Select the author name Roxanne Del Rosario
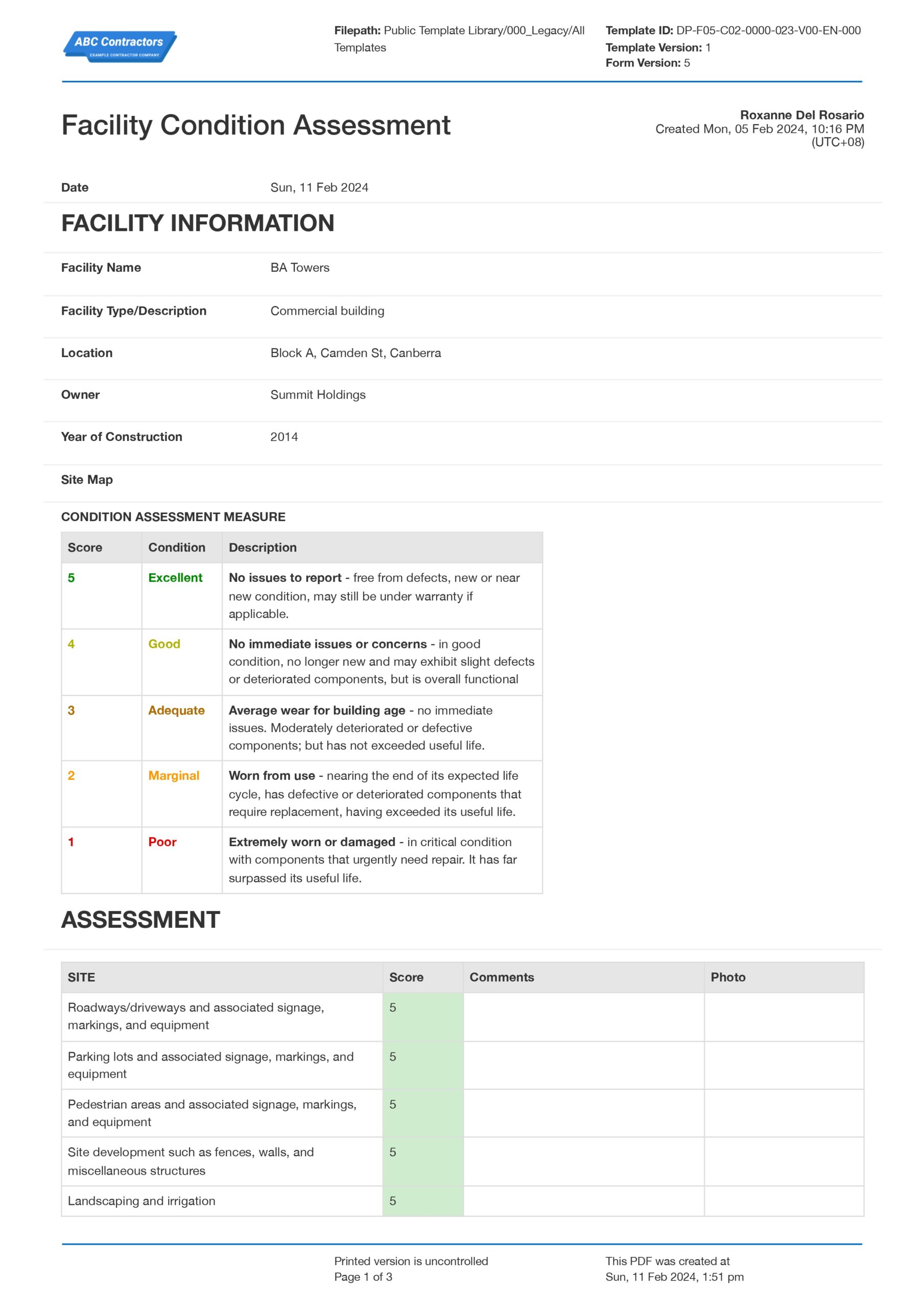924x1308 pixels. [801, 115]
